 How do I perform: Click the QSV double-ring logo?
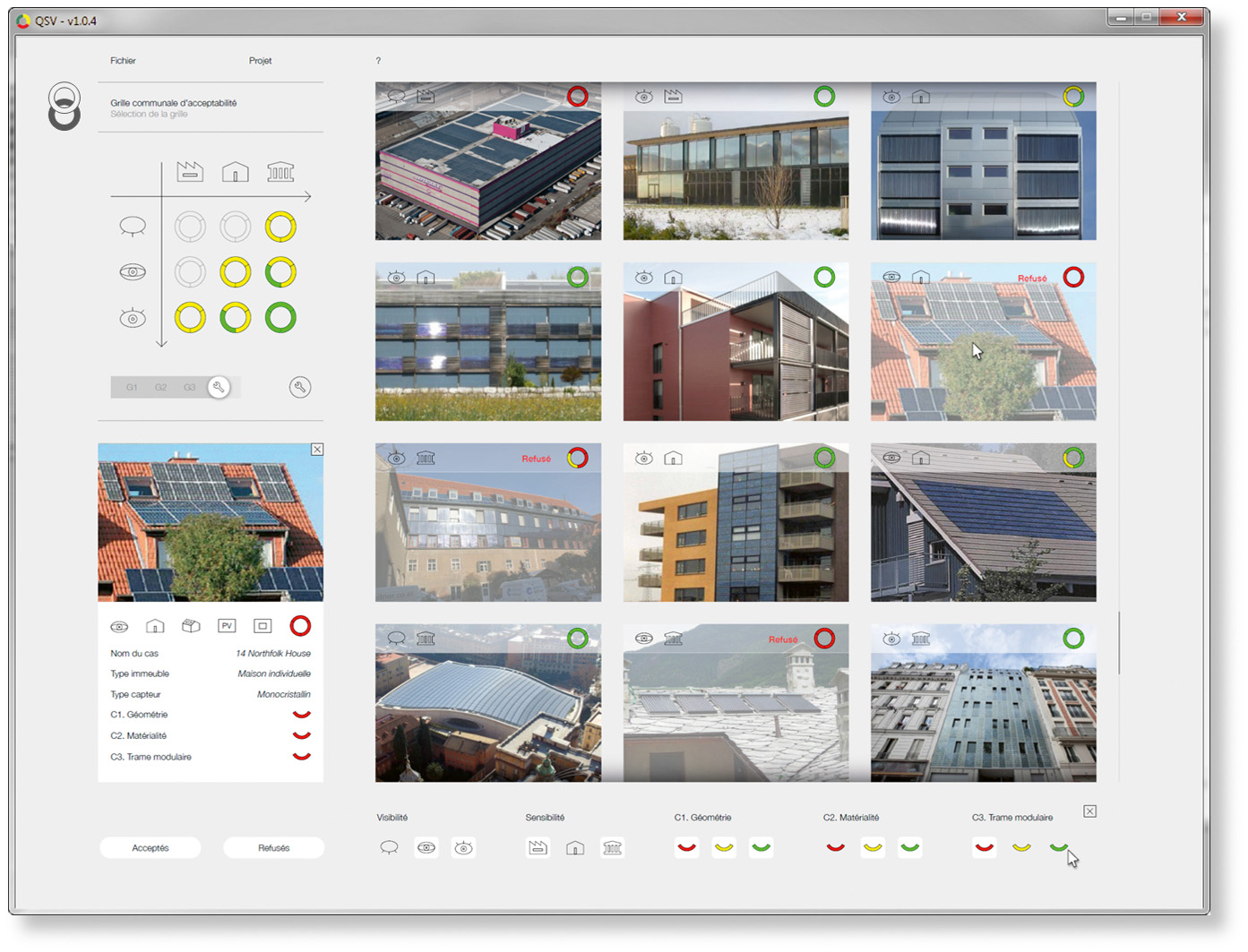[65, 107]
